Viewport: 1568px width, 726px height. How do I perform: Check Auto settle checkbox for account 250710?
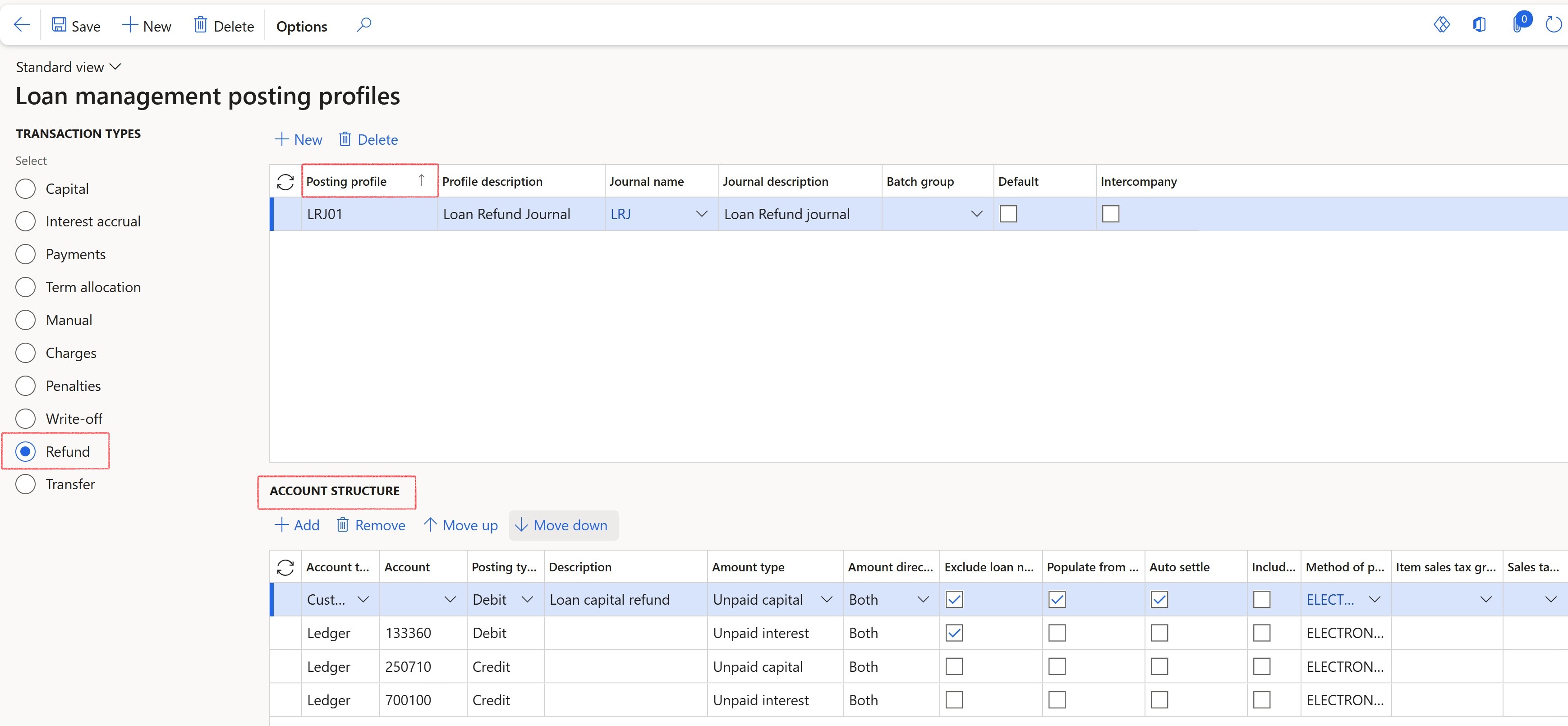[1159, 667]
